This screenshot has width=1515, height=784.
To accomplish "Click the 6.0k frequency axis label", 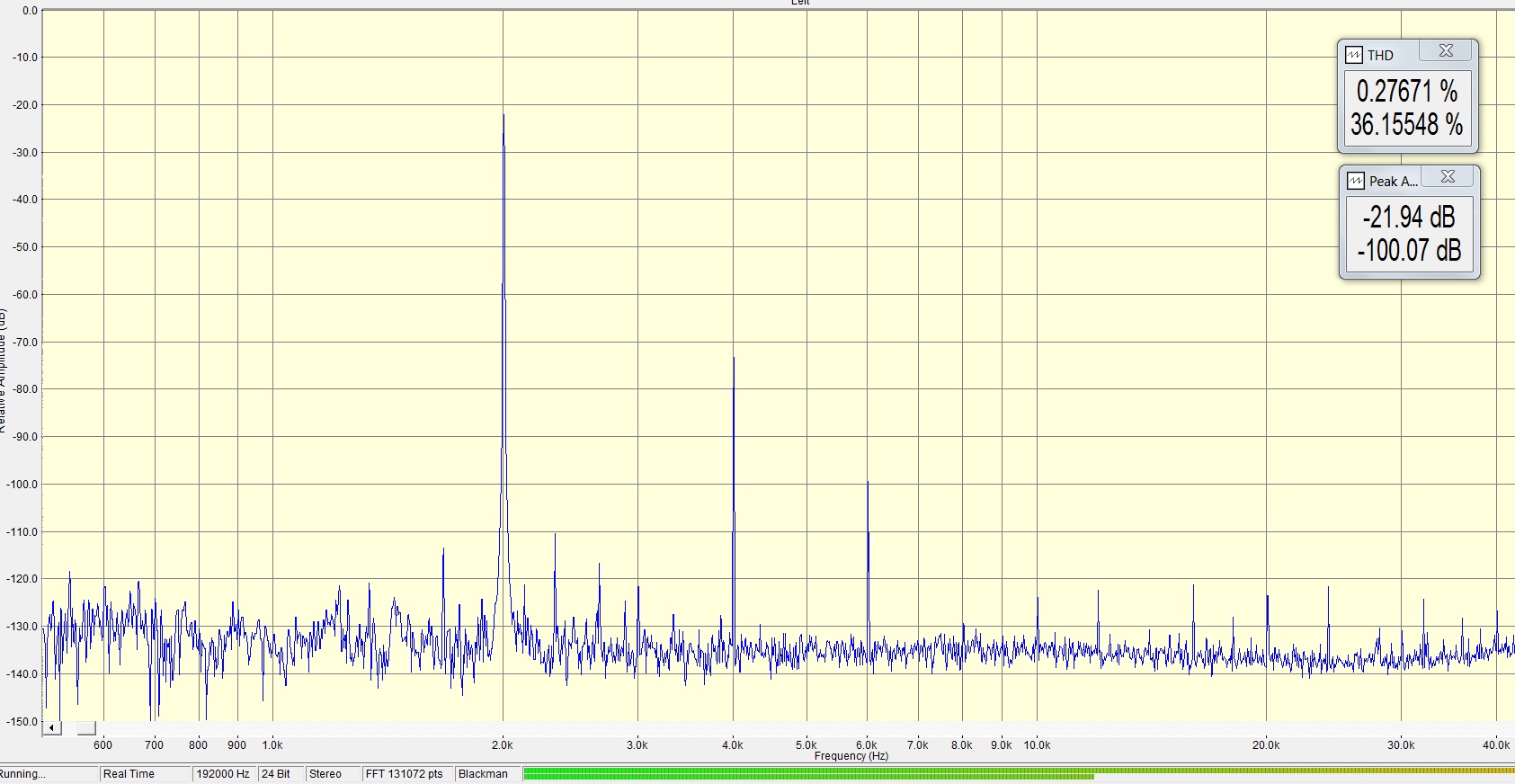I will point(867,745).
